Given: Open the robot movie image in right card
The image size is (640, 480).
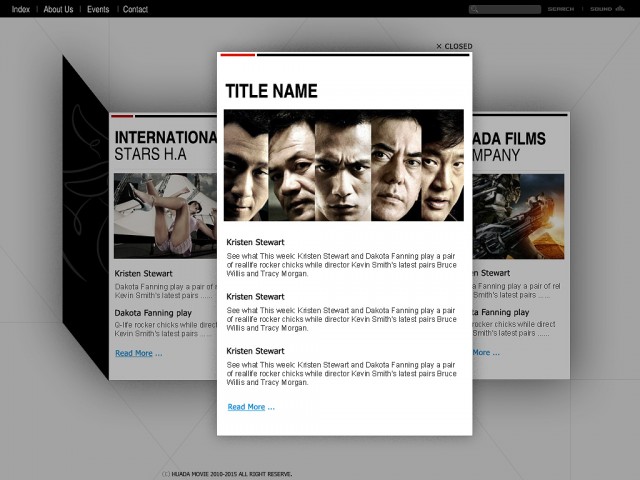Looking at the screenshot, I should pyautogui.click(x=518, y=216).
